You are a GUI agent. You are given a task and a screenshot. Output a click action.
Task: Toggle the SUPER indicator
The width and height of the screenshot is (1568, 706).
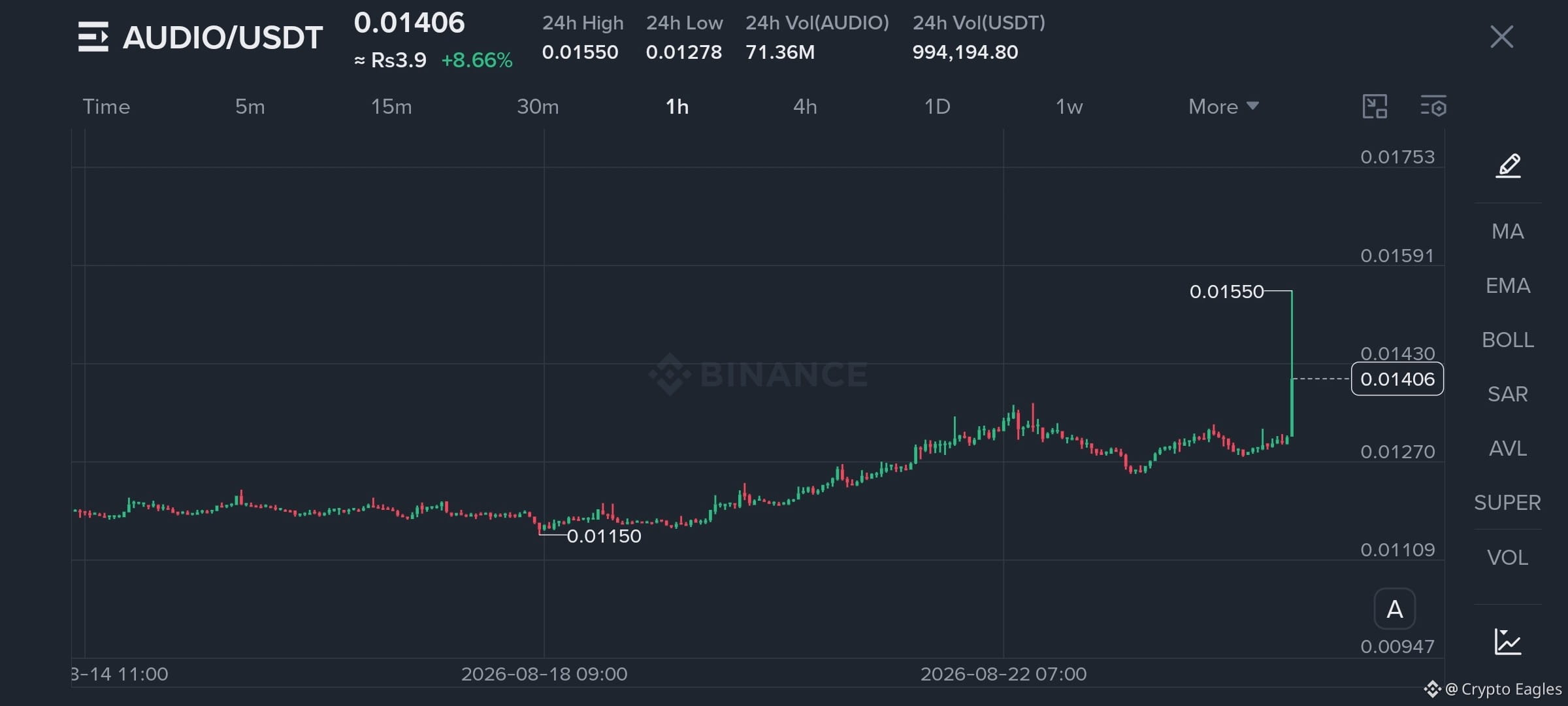click(1508, 503)
